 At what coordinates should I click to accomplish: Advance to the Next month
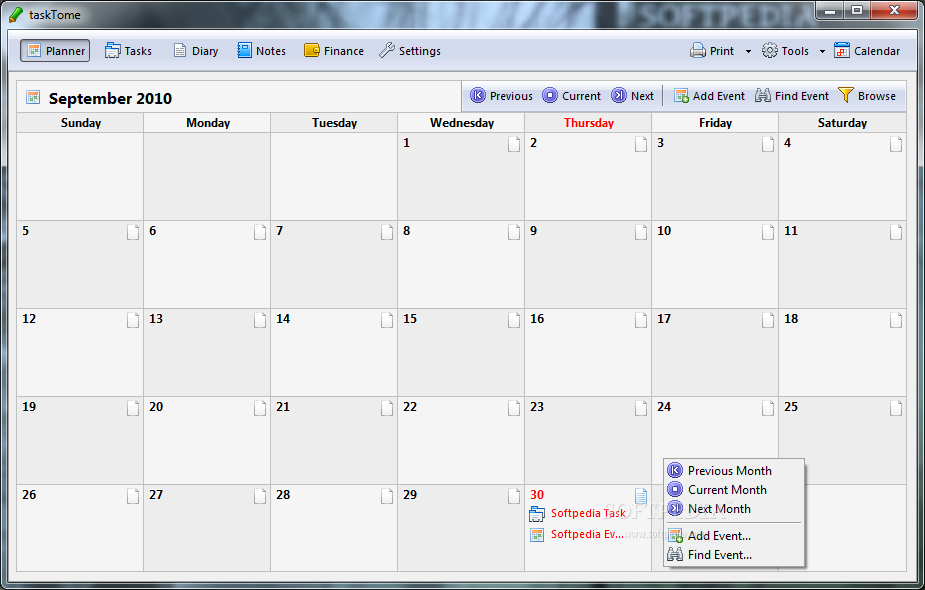point(632,96)
